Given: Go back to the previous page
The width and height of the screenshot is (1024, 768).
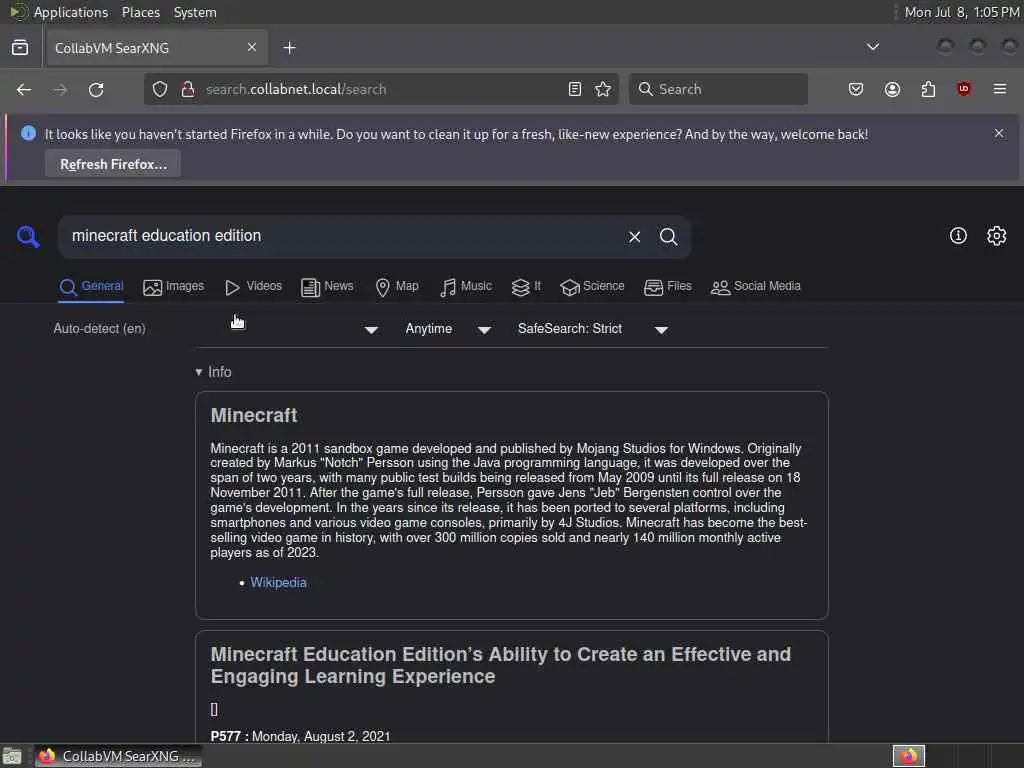Looking at the screenshot, I should (x=24, y=89).
